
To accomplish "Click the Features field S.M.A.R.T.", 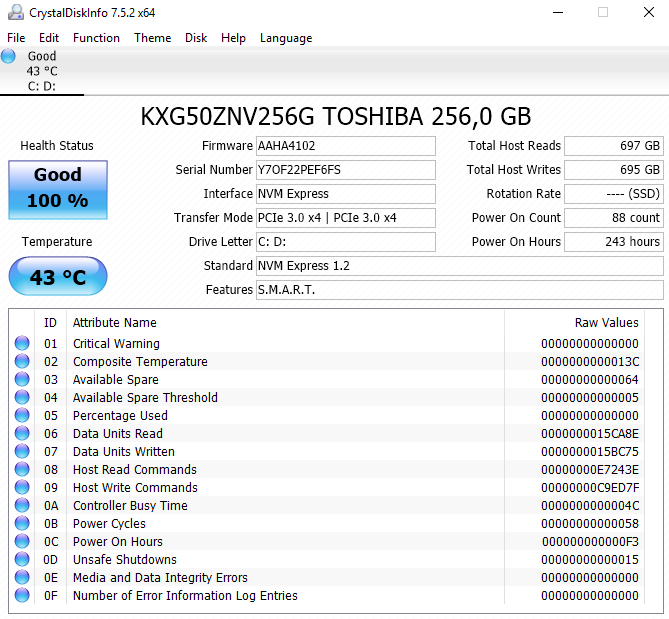I will [x=460, y=290].
